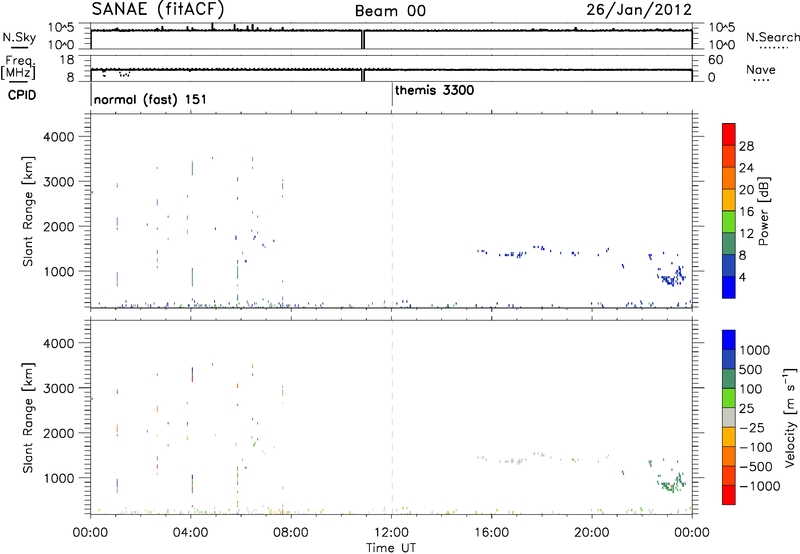Click the date '26/Jan/2012'

639,10
